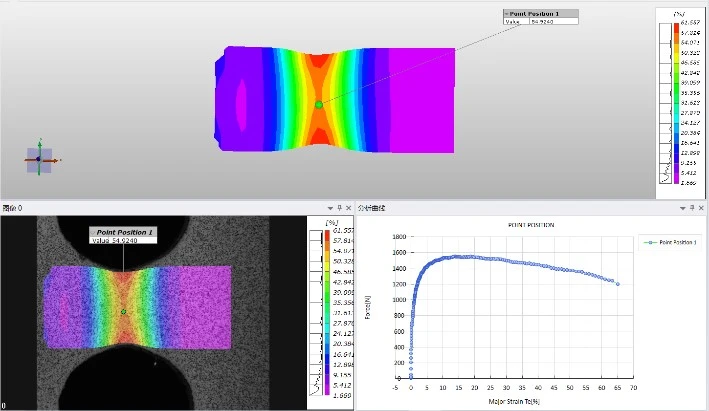Open the left image panel dropdown arrow
The height and width of the screenshot is (411, 709).
pos(329,208)
